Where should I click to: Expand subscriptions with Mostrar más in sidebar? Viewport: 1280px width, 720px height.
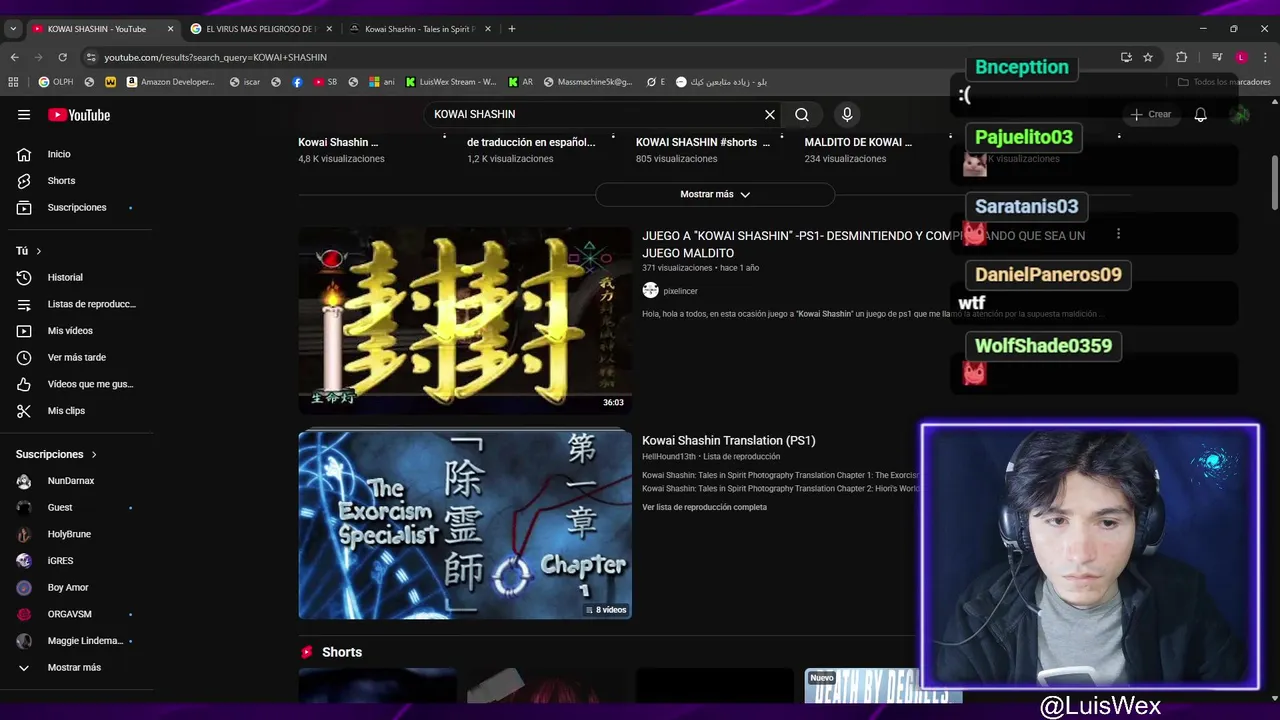point(76,667)
